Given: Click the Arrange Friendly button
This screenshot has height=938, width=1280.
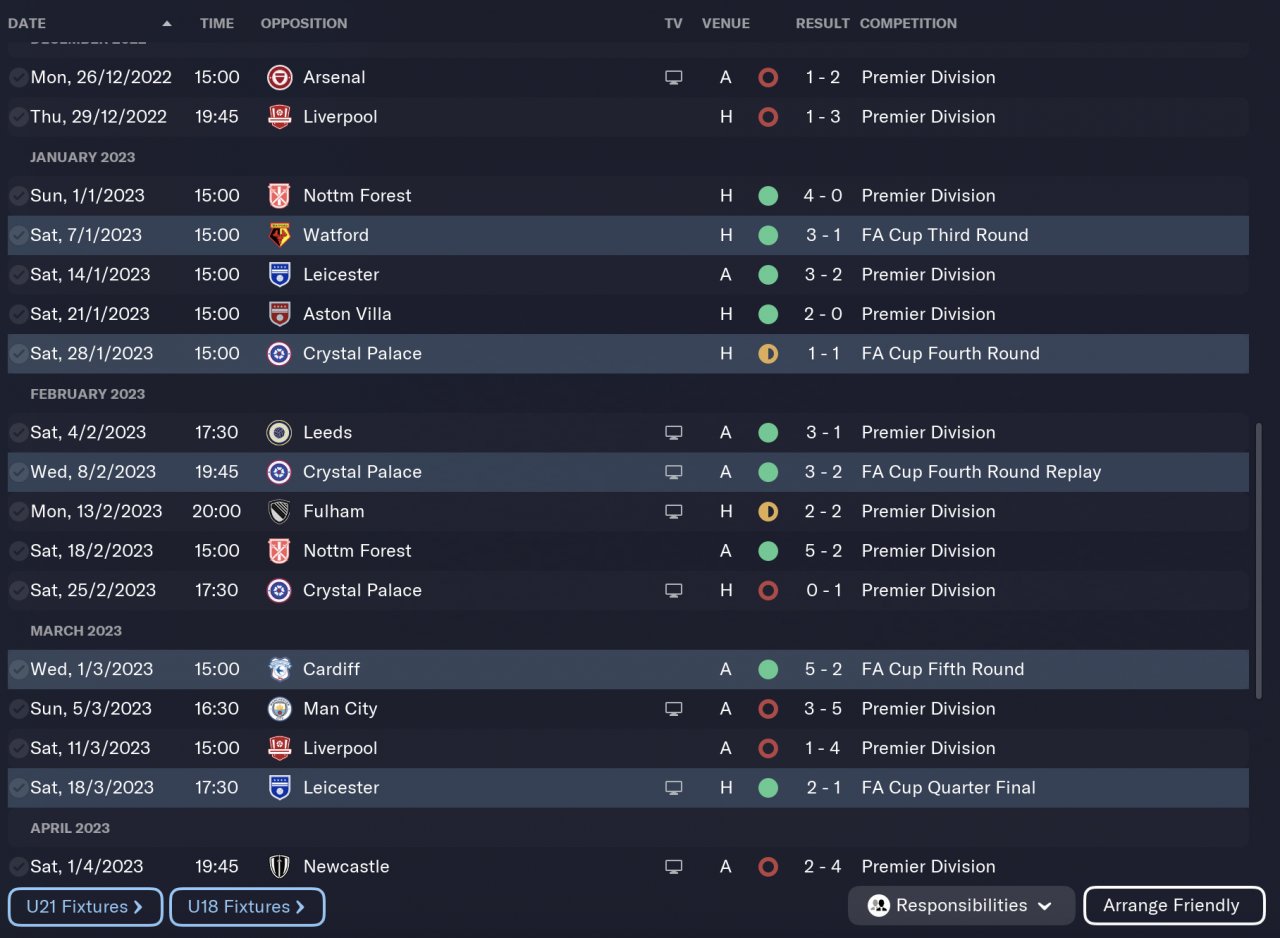Looking at the screenshot, I should pyautogui.click(x=1171, y=906).
